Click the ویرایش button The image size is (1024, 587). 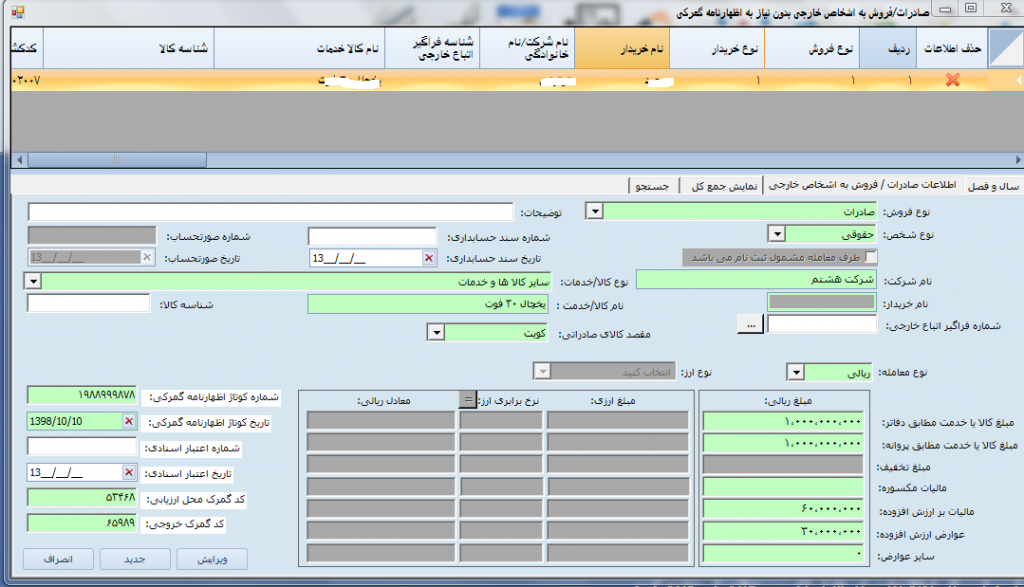[x=212, y=559]
